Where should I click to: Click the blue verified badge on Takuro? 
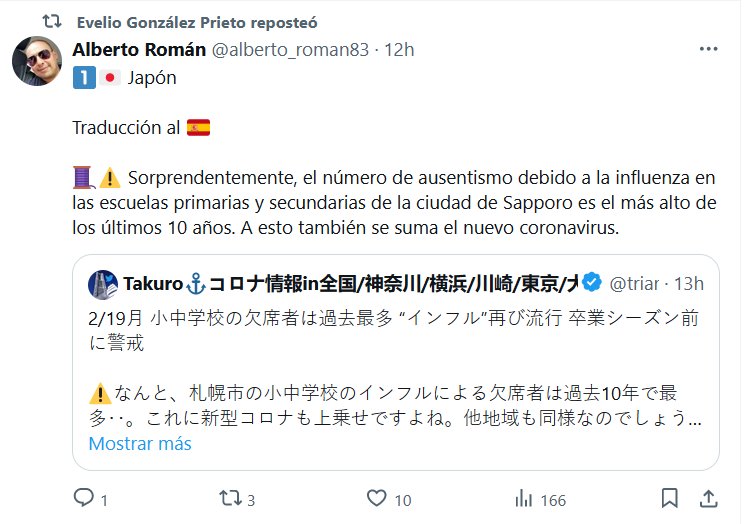[x=592, y=284]
